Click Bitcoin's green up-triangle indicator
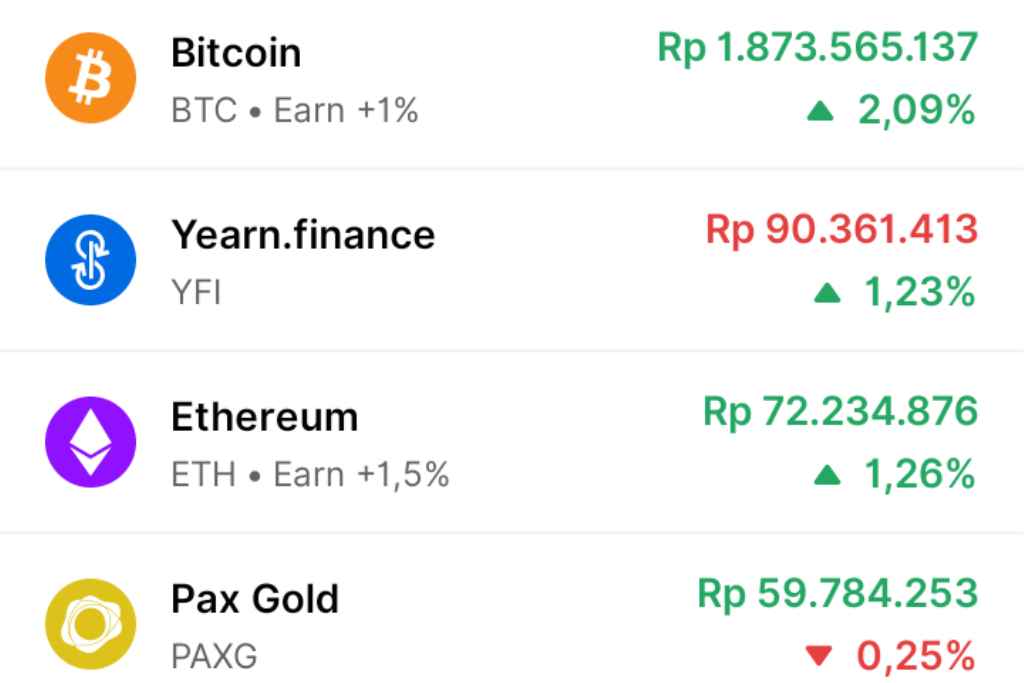Viewport: 1024px width, 683px height. pyautogui.click(x=822, y=113)
